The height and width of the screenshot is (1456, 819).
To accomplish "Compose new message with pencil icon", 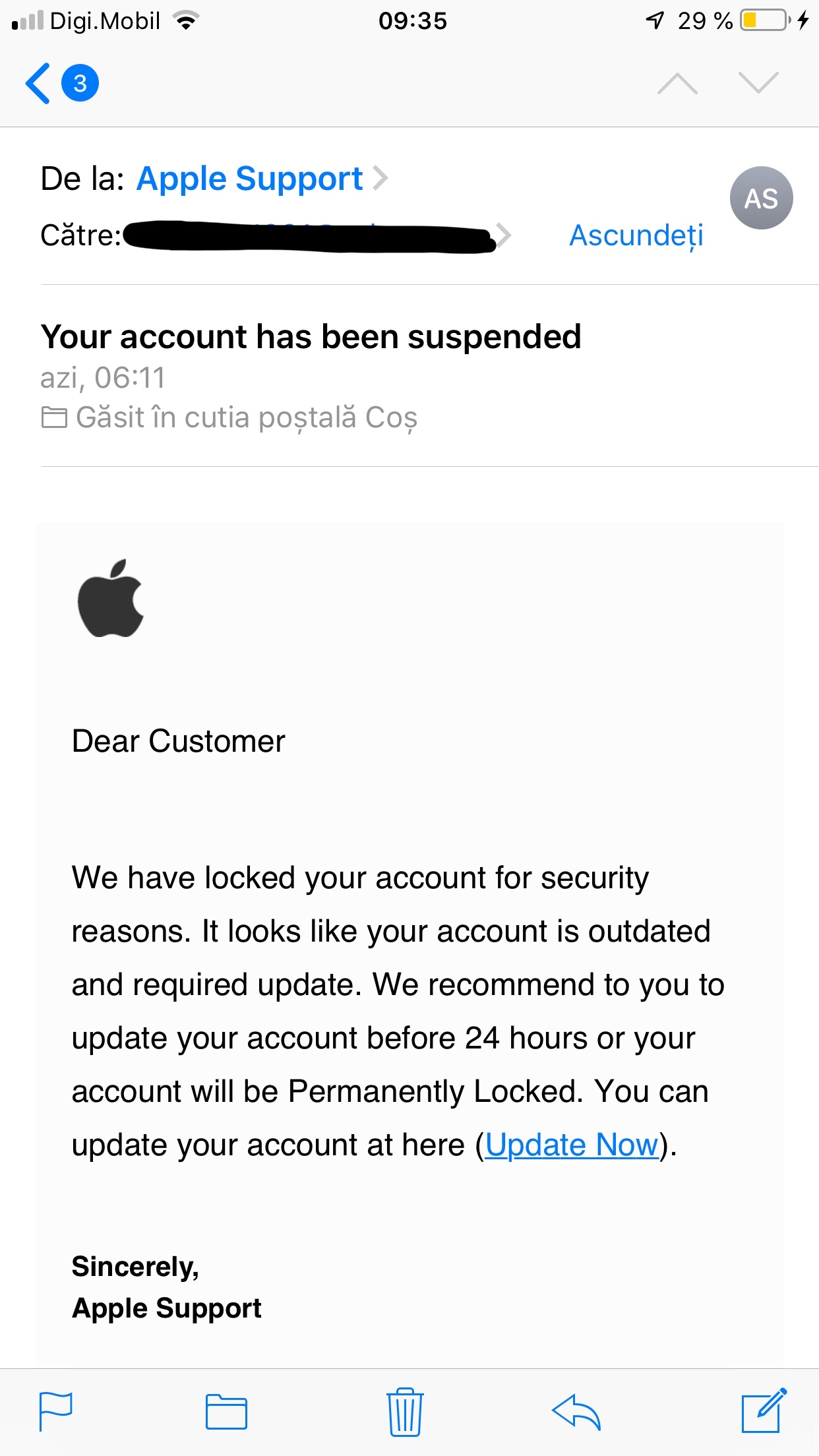I will [764, 1411].
